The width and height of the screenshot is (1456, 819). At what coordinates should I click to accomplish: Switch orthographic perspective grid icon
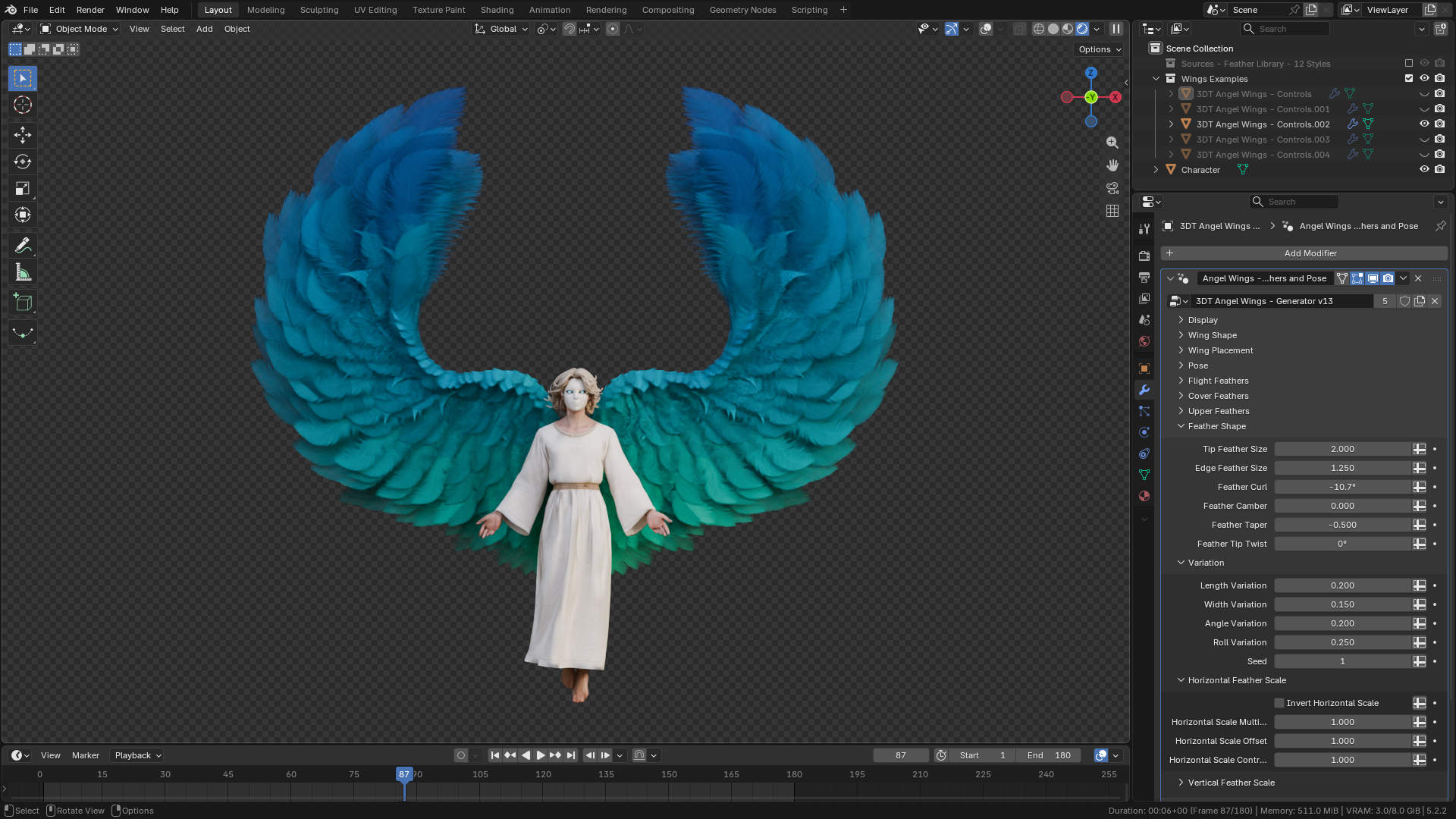coord(1112,211)
